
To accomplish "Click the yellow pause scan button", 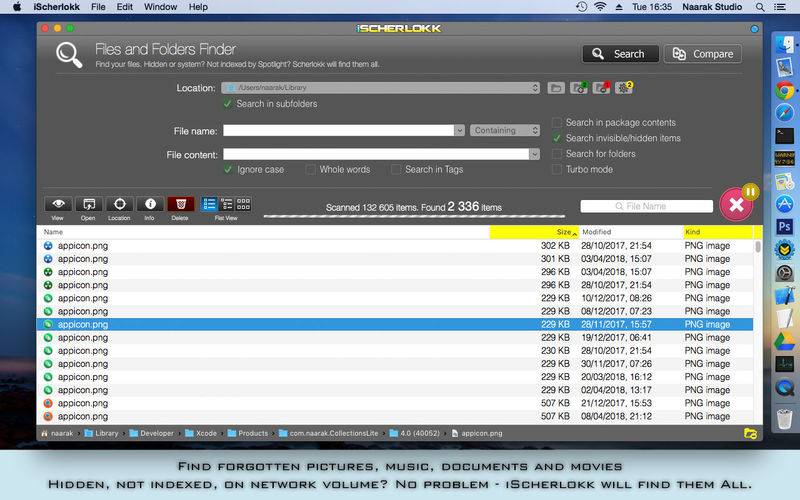I will tap(750, 192).
